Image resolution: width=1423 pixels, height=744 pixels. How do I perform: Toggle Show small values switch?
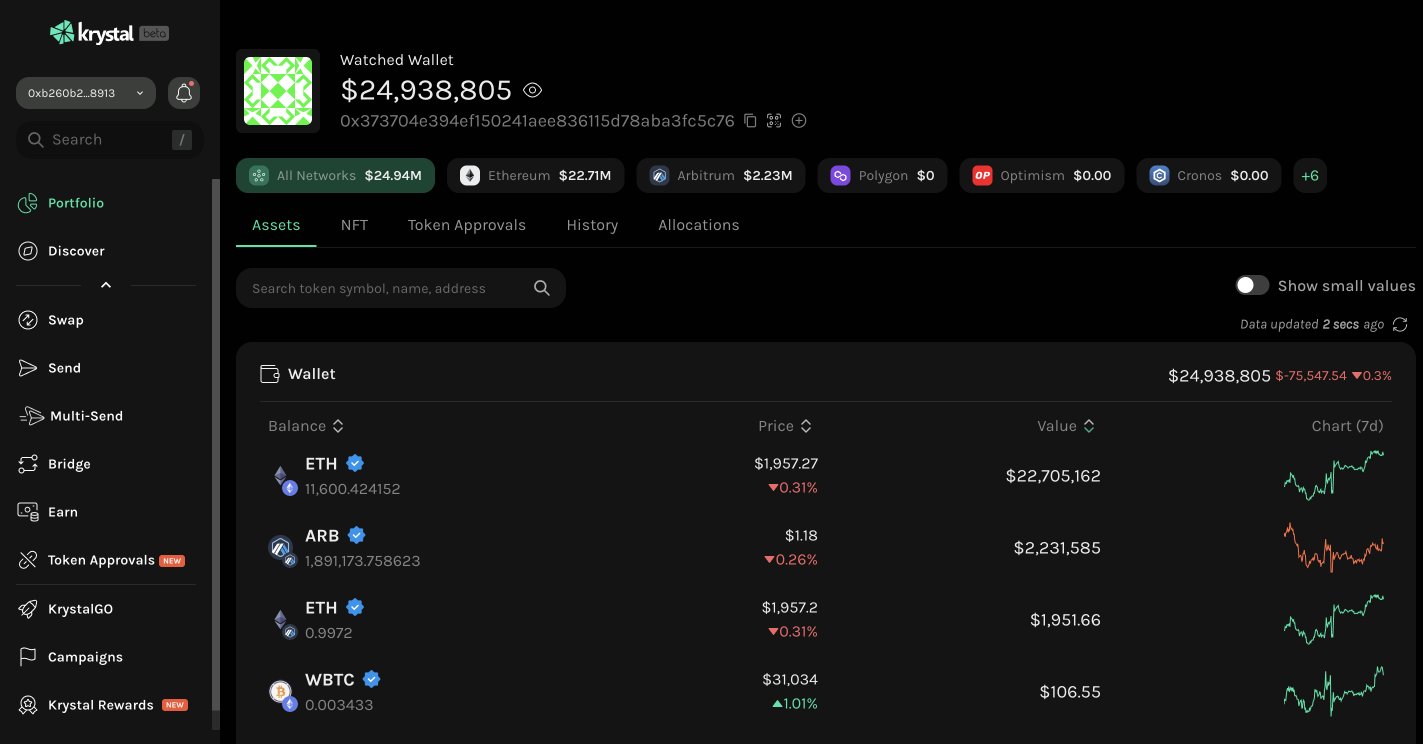(x=1252, y=285)
